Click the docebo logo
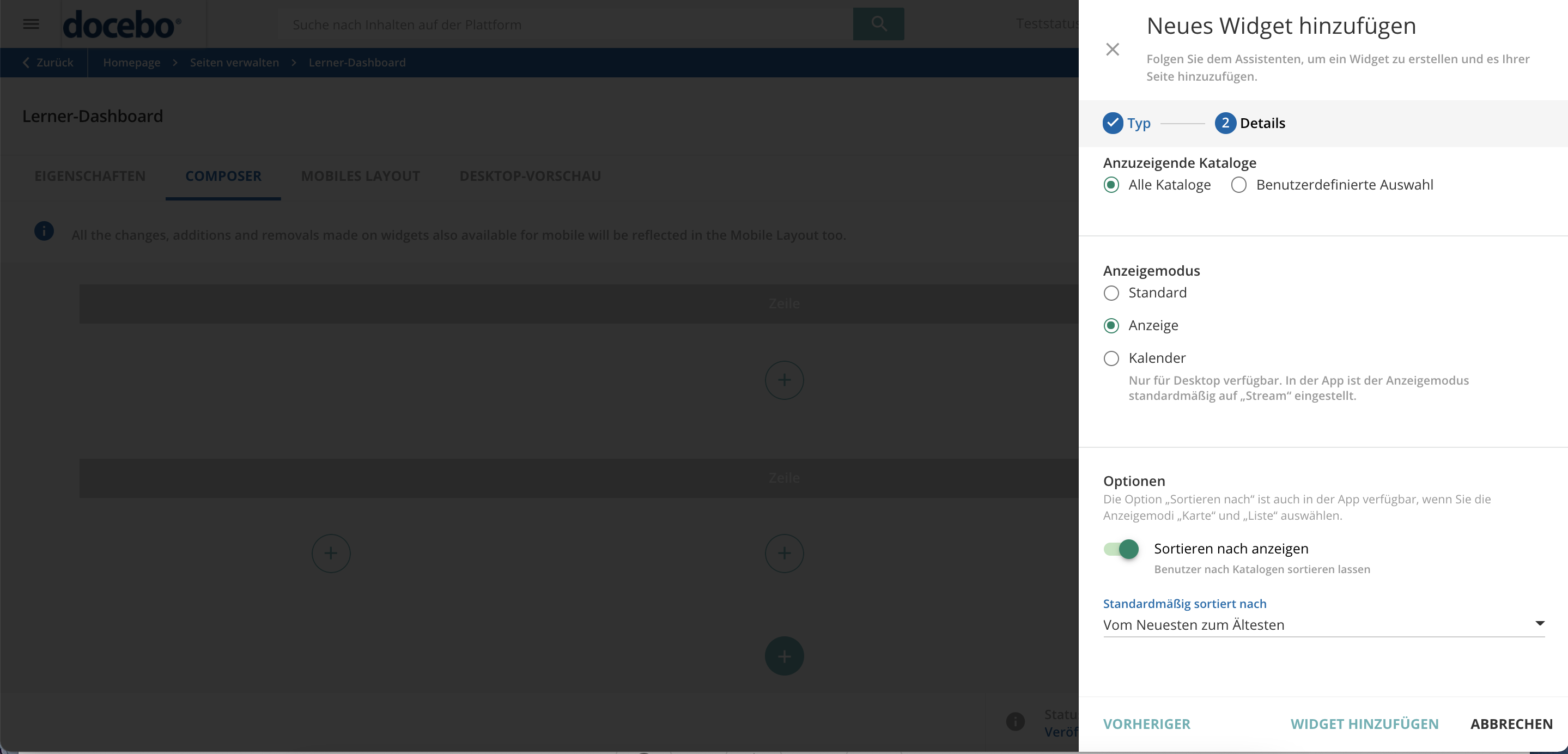 tap(121, 25)
